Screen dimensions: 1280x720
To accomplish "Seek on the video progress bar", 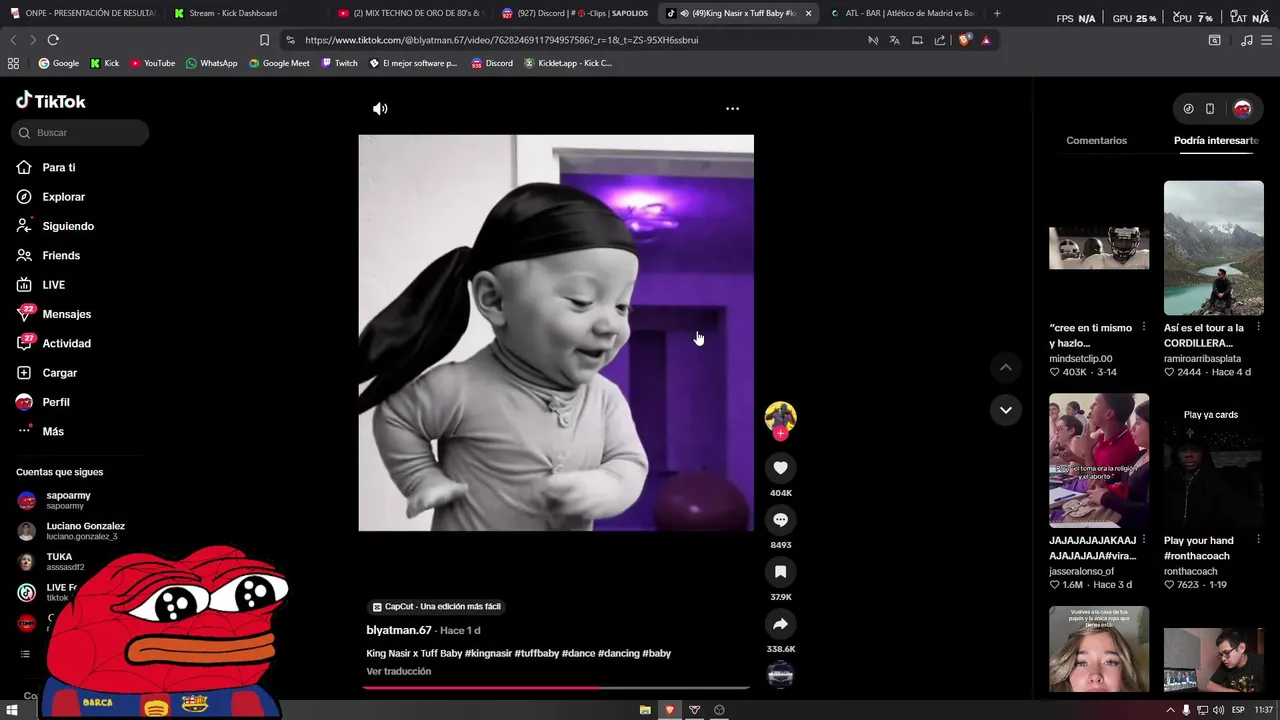I will [556, 688].
